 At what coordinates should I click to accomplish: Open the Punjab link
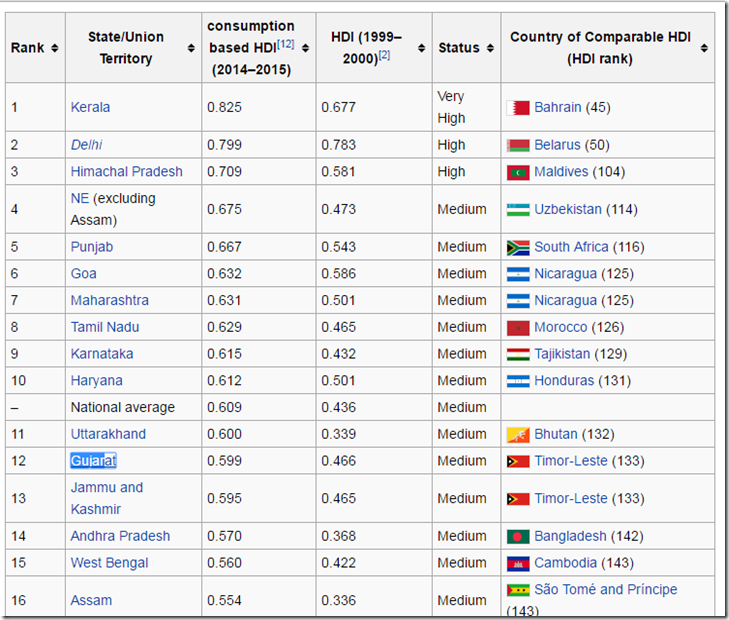[92, 247]
